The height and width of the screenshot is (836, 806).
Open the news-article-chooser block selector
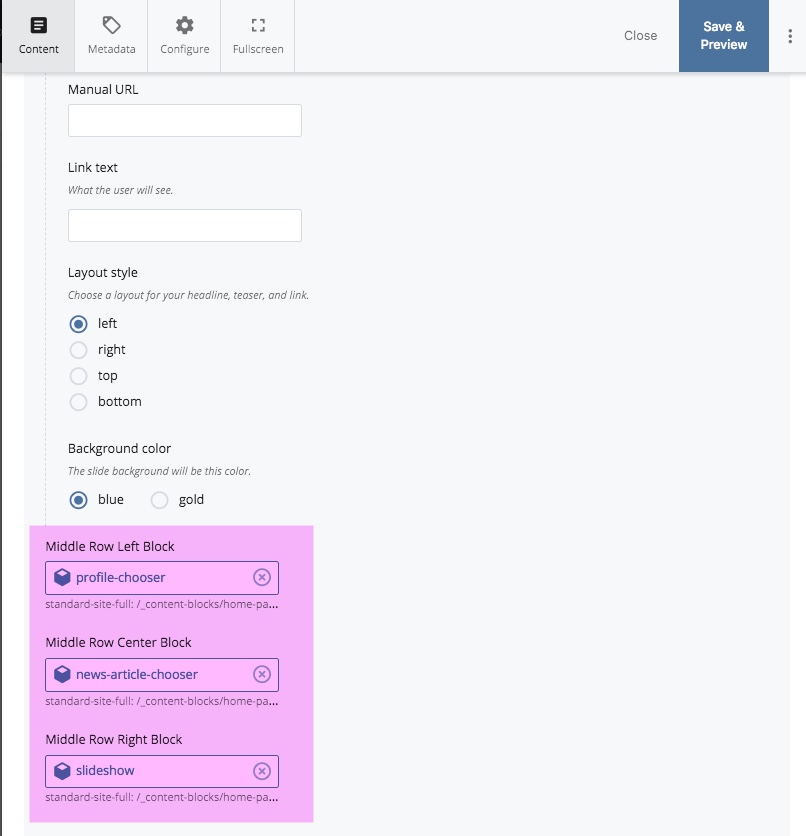tap(162, 675)
